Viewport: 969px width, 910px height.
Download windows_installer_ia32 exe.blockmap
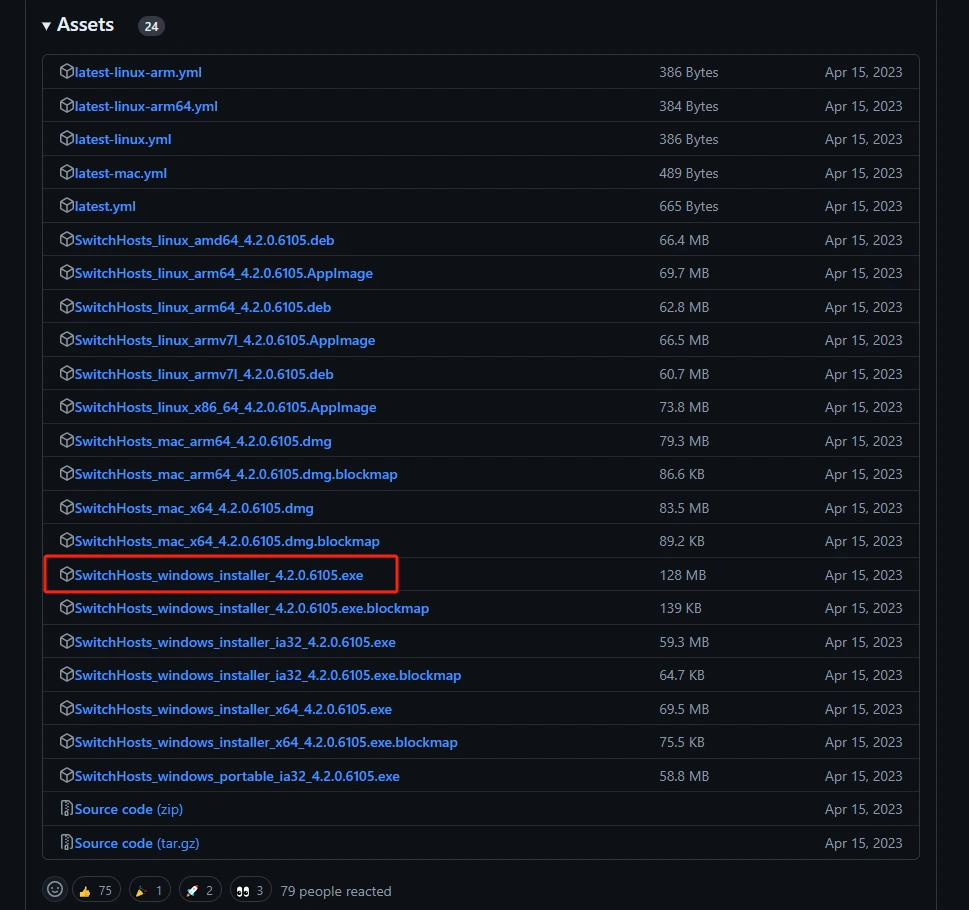coord(268,676)
